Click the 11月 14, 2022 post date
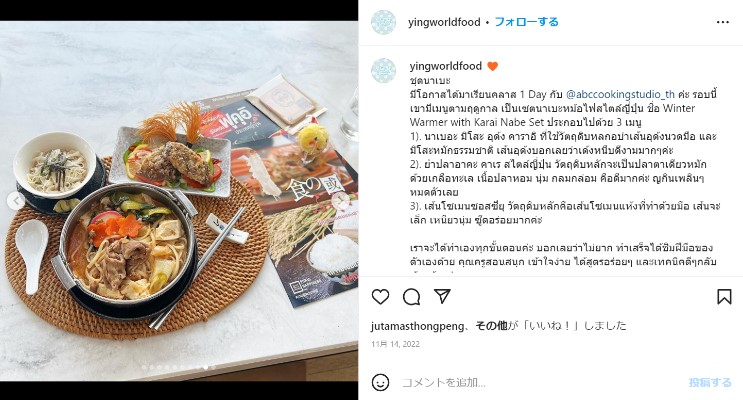 click(395, 344)
